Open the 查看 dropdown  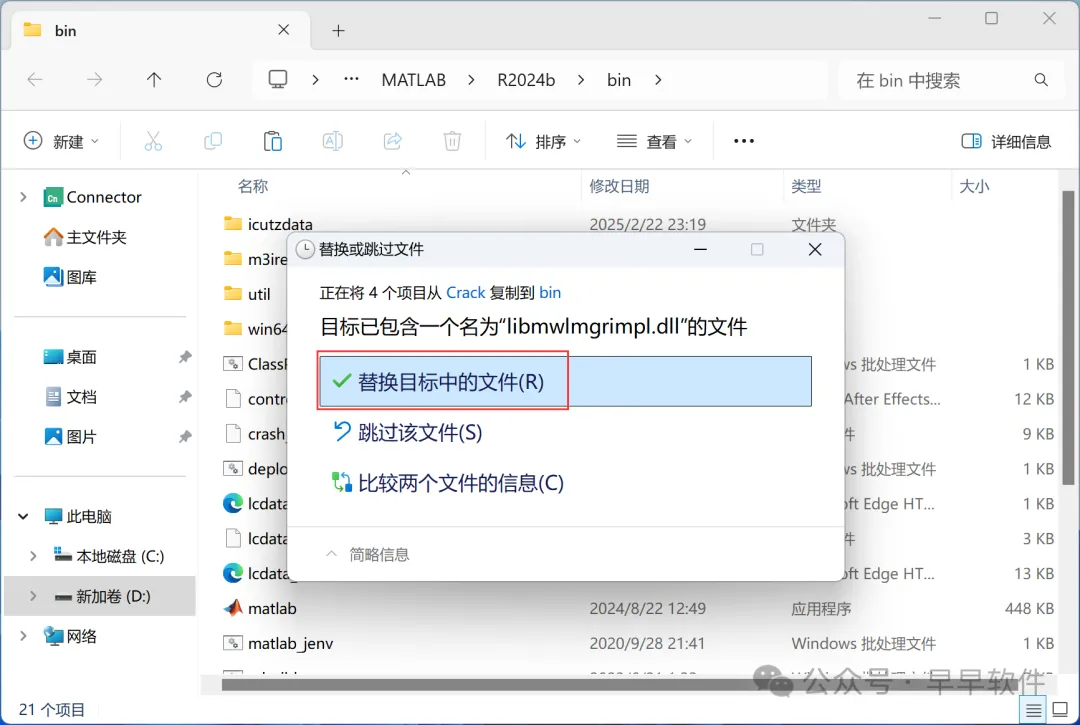click(654, 141)
